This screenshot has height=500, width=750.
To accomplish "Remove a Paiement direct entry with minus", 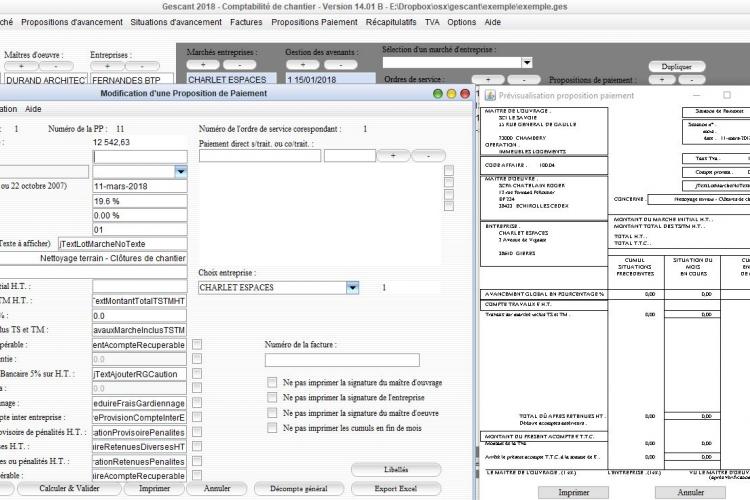I will click(429, 156).
